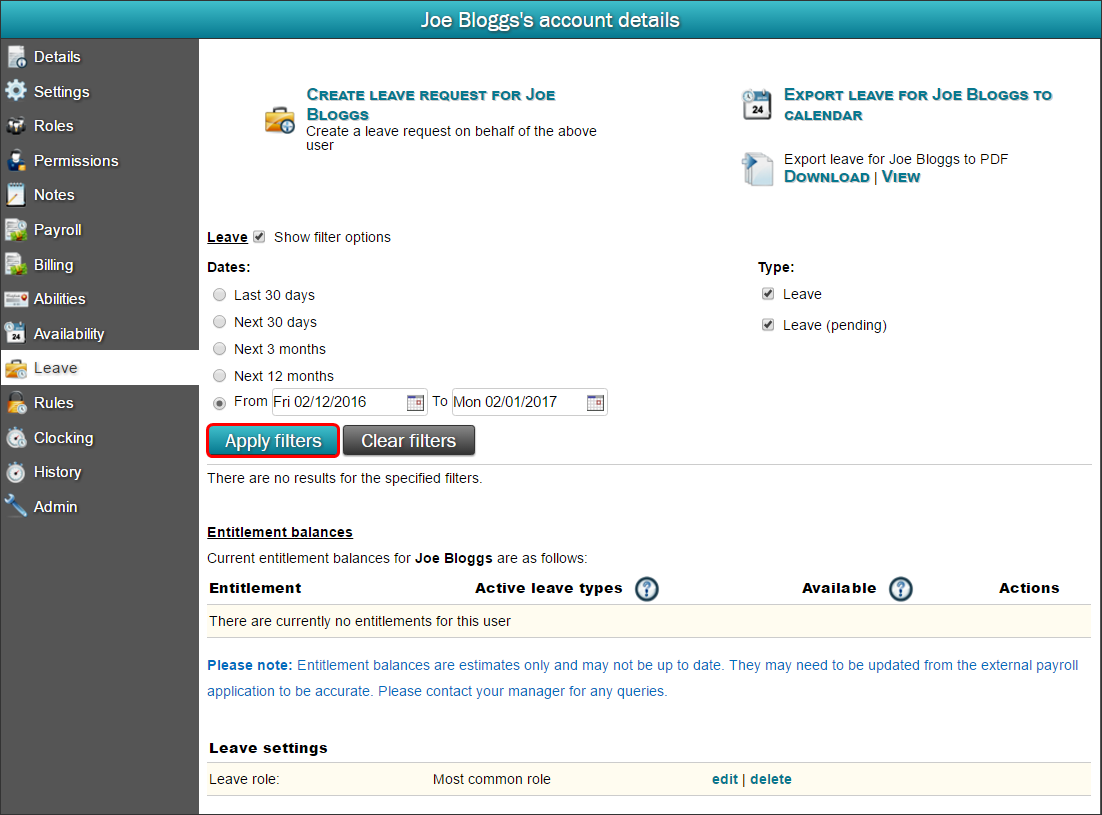Open the Notes section label
The width and height of the screenshot is (1102, 815).
click(54, 195)
